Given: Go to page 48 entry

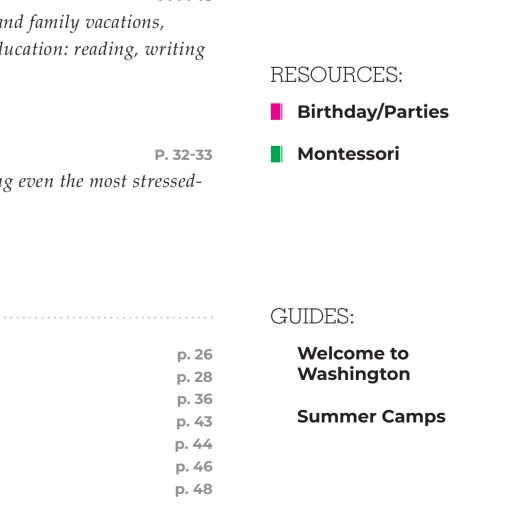Looking at the screenshot, I should coord(194,489).
